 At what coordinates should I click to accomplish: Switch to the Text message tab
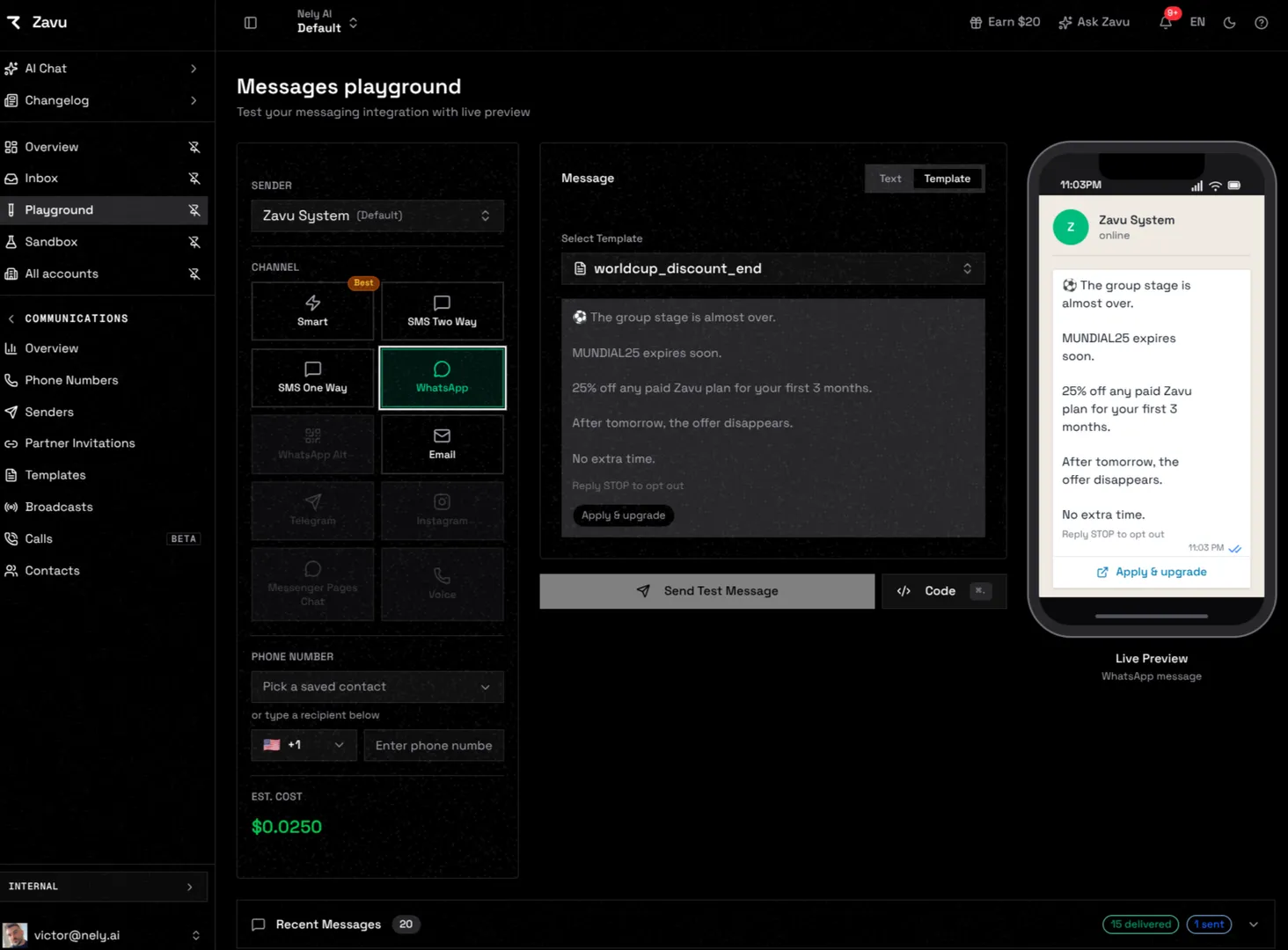click(x=890, y=179)
